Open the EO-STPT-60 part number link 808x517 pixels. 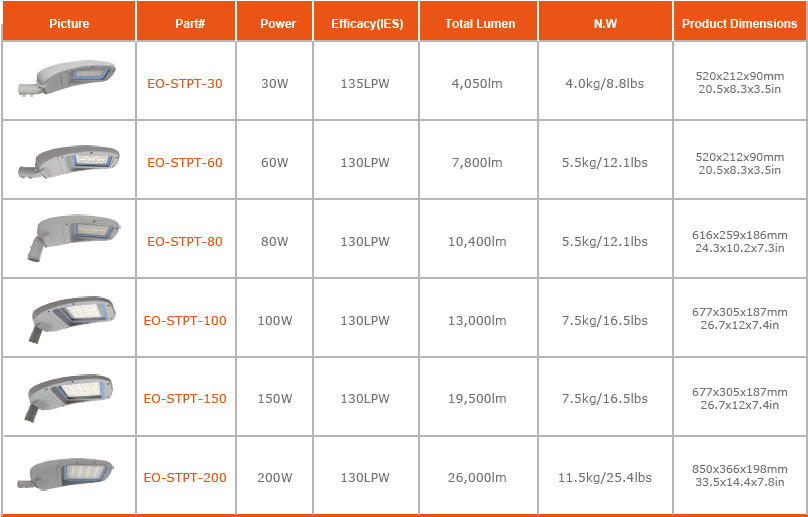(x=185, y=162)
